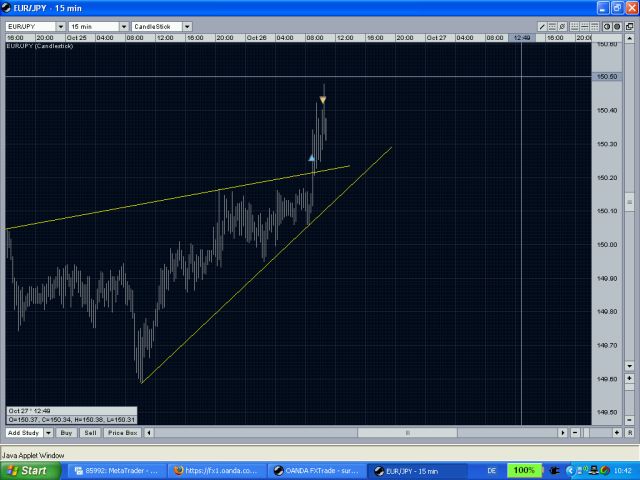Click the Oct 26 date label
This screenshot has width=640, height=480.
click(256, 38)
